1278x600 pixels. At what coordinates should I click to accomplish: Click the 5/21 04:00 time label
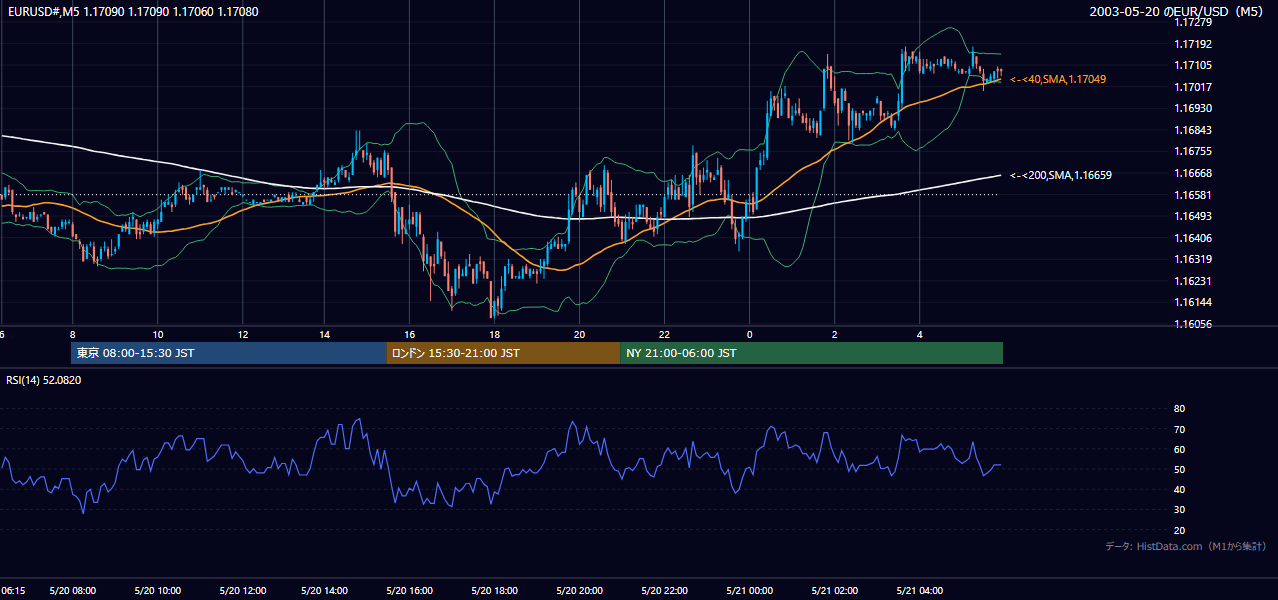point(919,591)
